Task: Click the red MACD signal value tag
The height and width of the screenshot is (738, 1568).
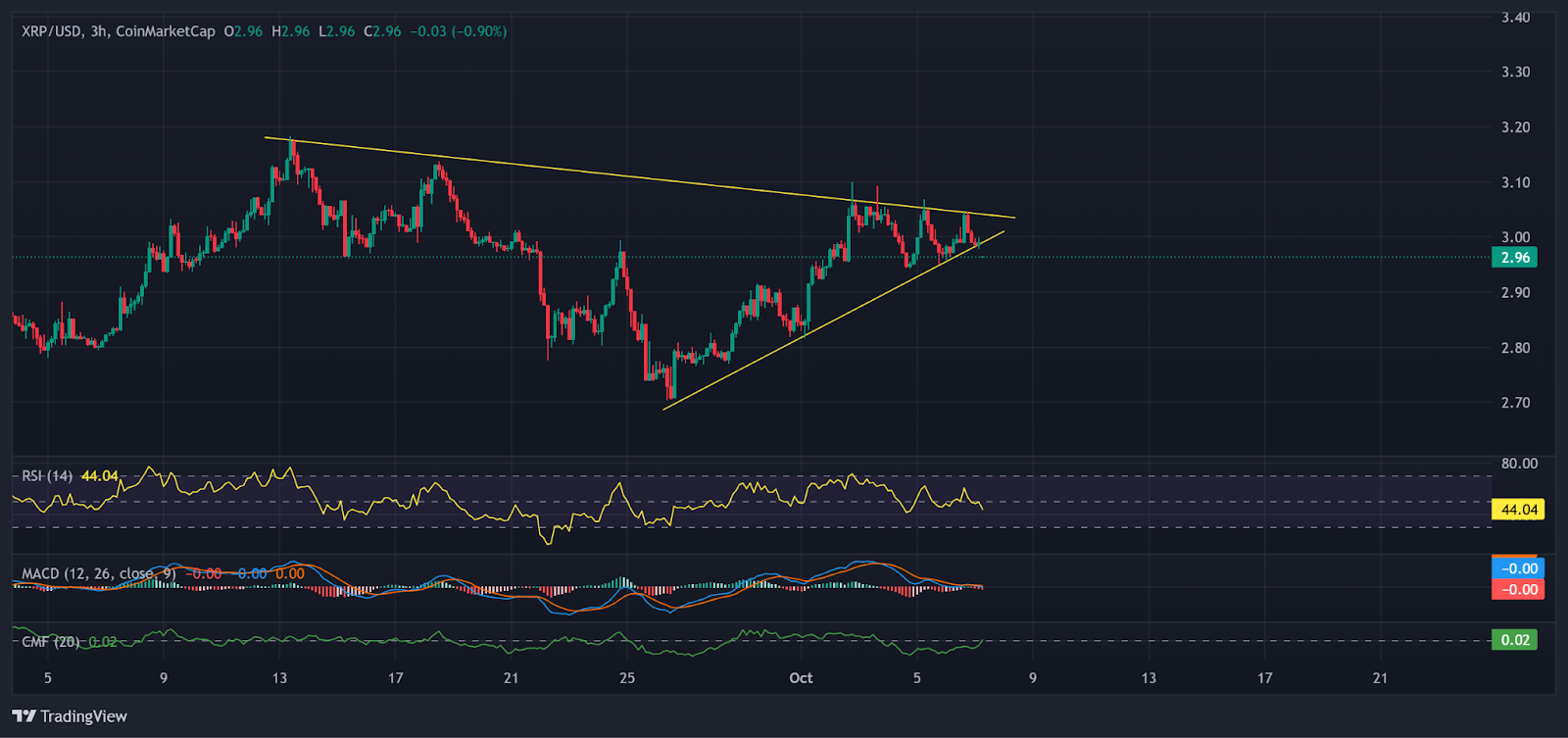Action: coord(1518,589)
